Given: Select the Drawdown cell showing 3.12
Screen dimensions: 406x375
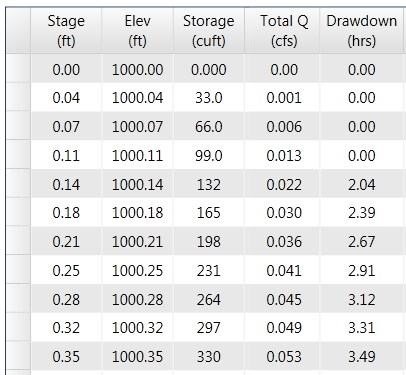Looking at the screenshot, I should click(362, 299).
